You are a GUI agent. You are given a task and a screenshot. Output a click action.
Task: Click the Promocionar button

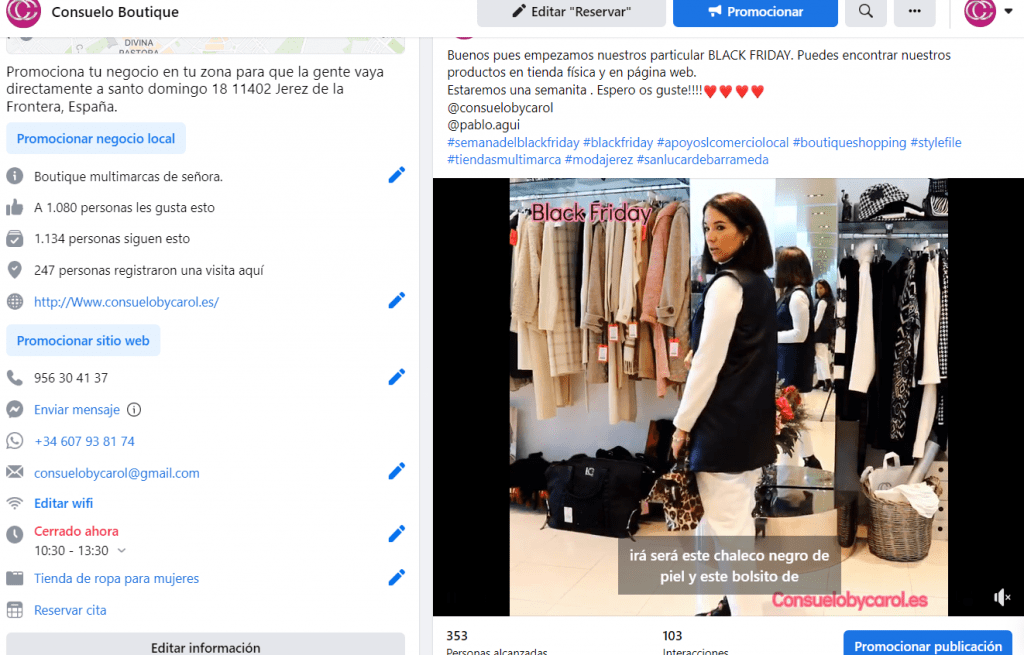click(755, 13)
